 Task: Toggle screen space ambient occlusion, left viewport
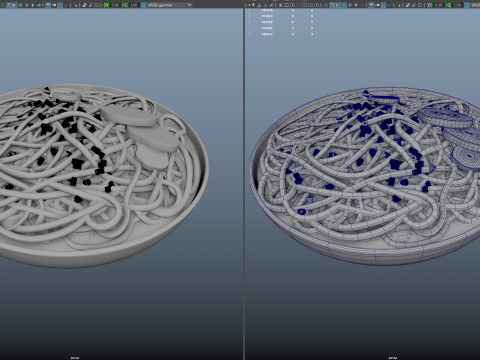[x=48, y=5]
